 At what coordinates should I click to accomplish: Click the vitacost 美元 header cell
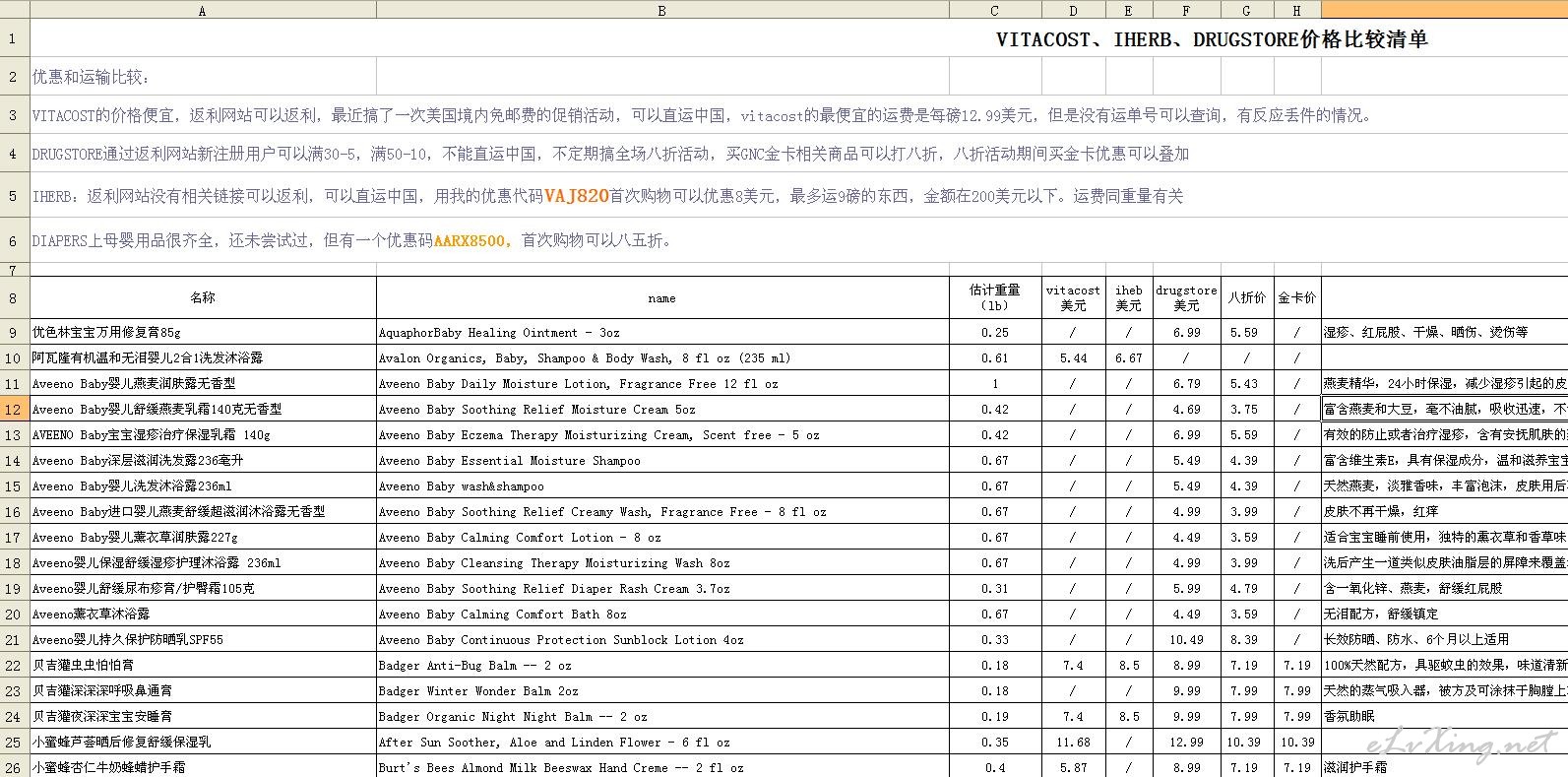pos(1073,297)
